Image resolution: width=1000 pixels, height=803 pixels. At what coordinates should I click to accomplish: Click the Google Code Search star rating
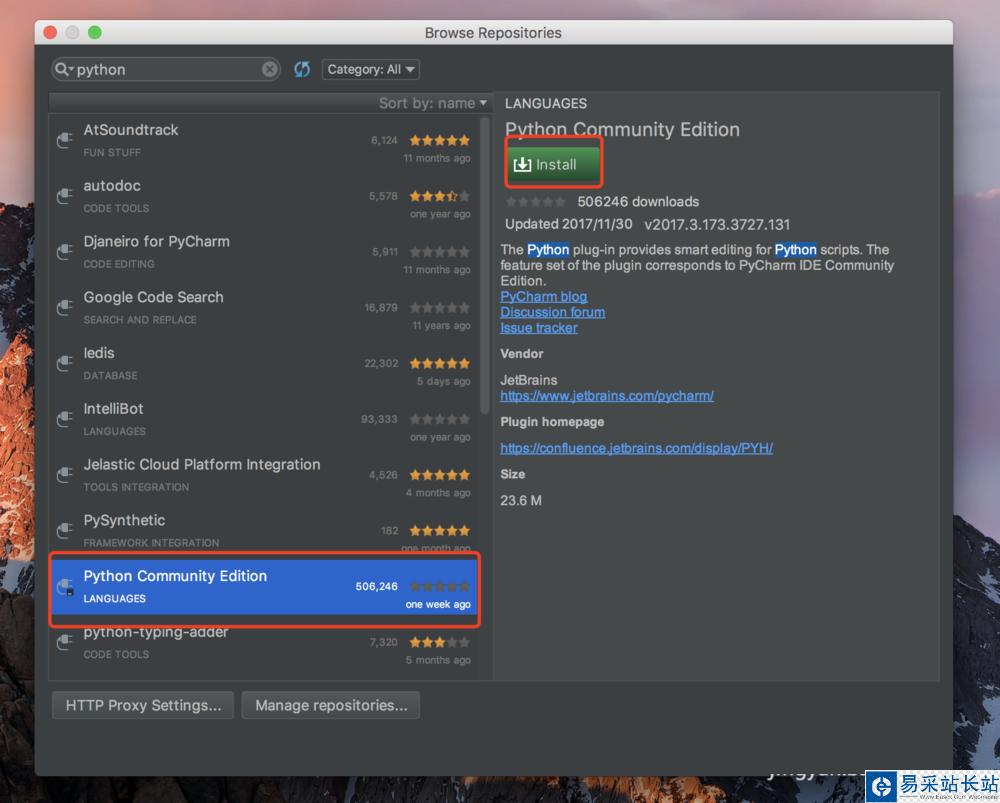click(439, 307)
